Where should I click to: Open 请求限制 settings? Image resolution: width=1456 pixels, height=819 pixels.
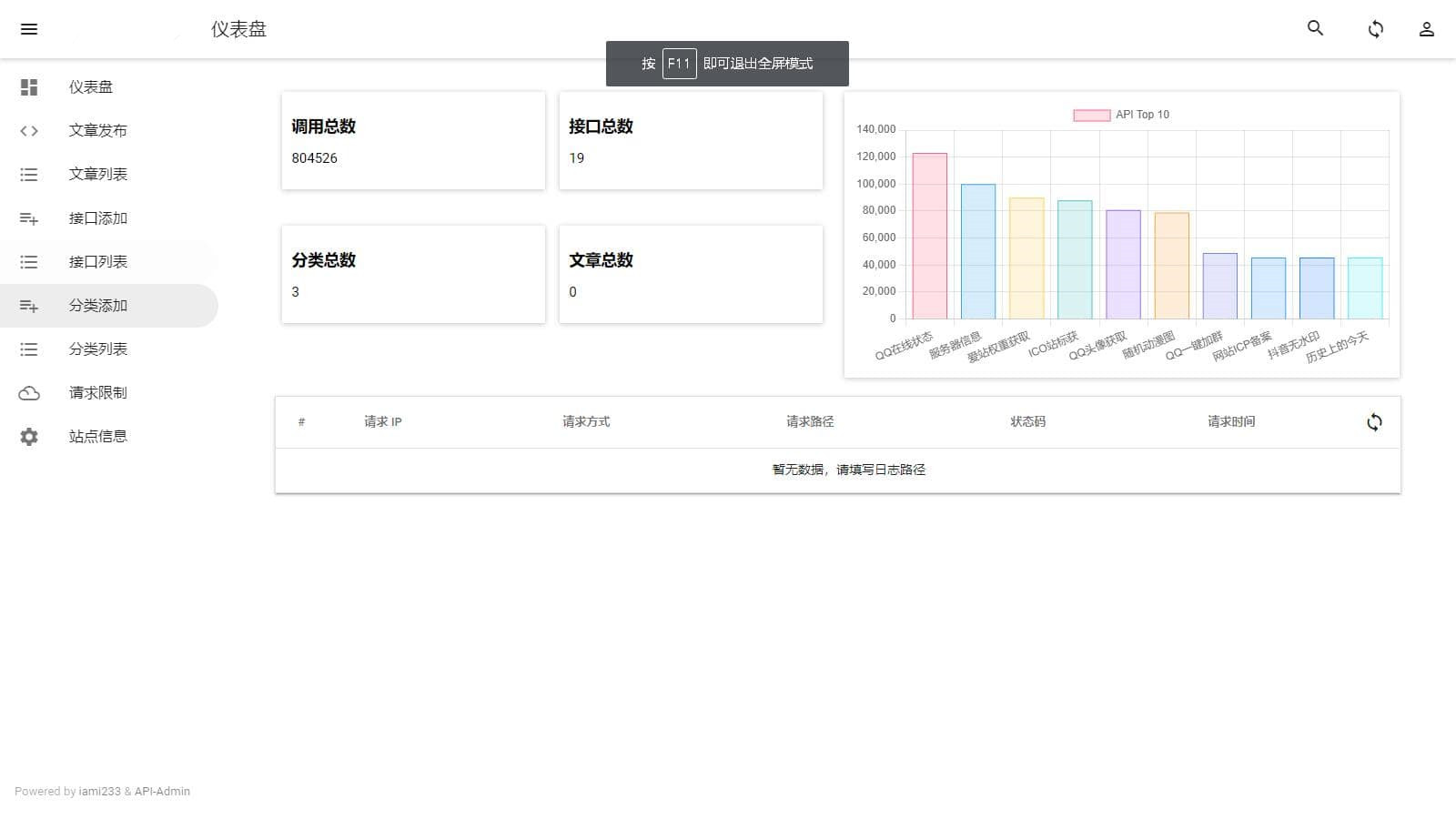(109, 393)
